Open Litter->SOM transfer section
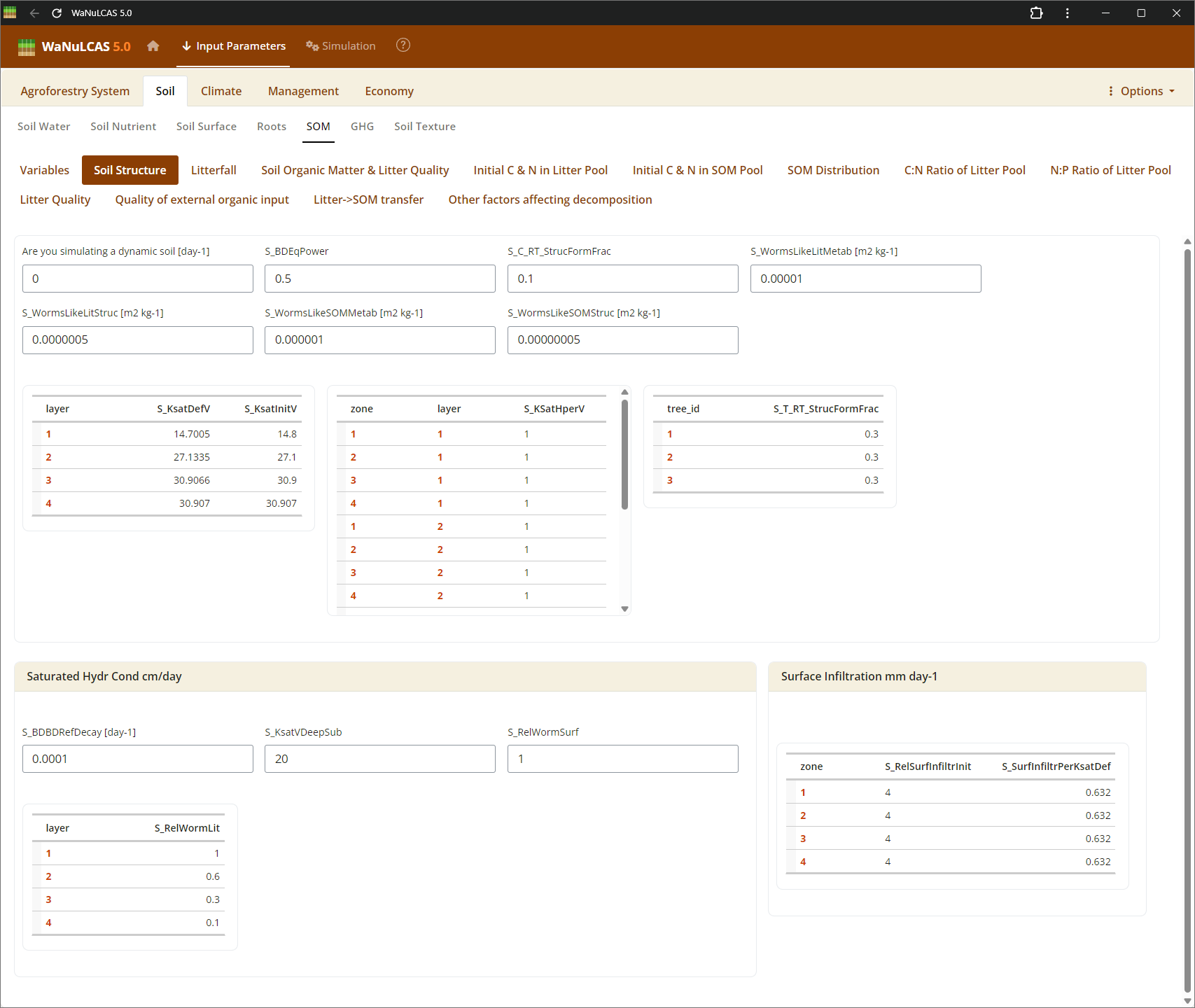The image size is (1195, 1008). (x=368, y=199)
